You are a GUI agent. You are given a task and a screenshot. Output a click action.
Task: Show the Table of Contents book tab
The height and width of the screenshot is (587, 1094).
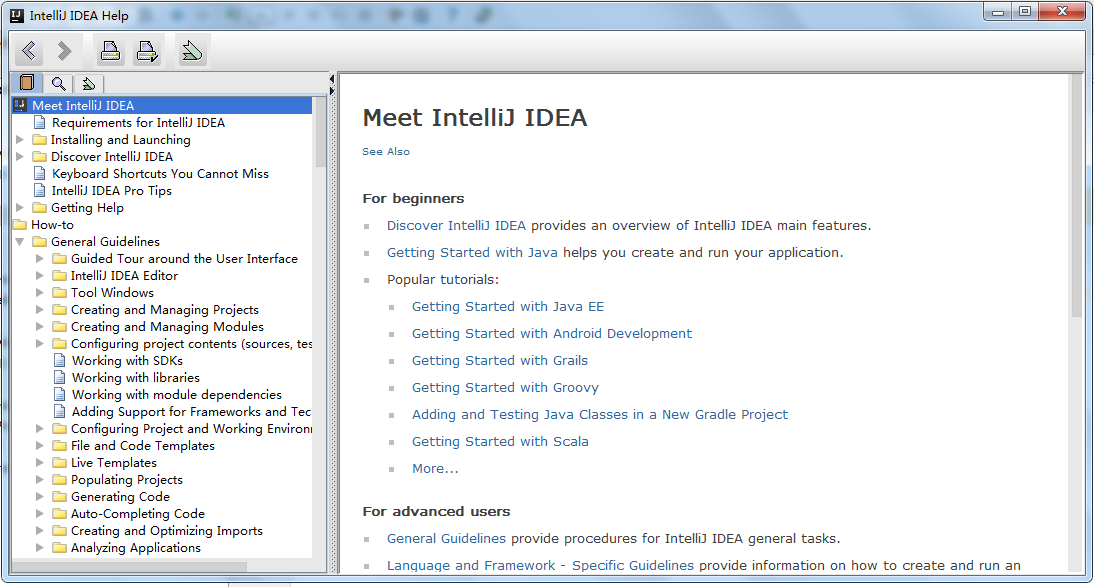coord(27,83)
